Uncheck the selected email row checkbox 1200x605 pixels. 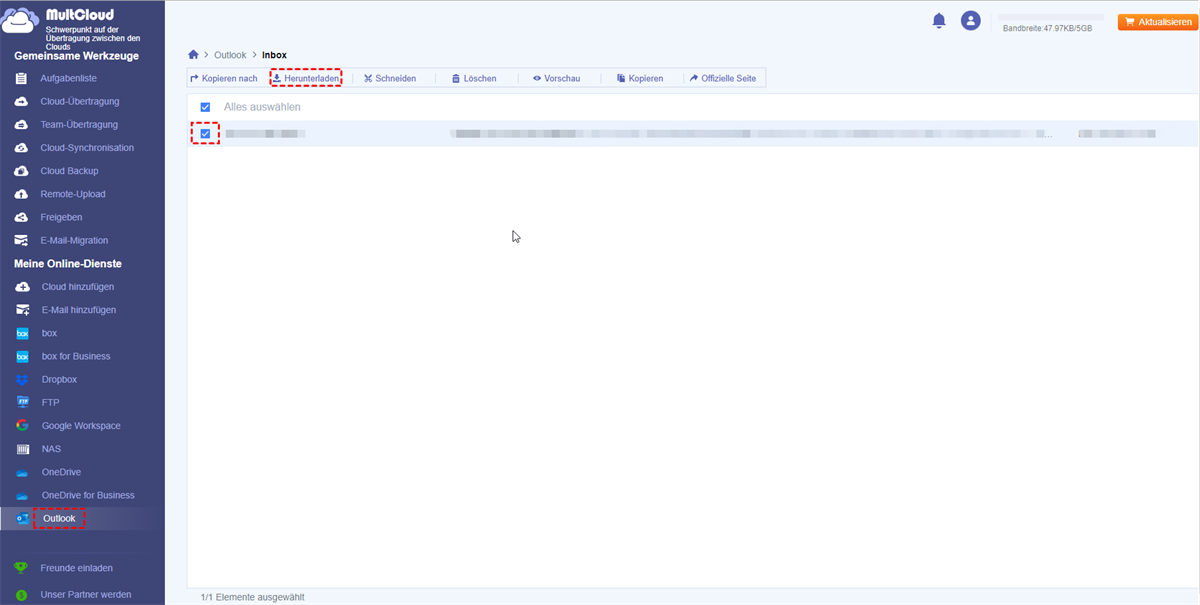[x=205, y=134]
